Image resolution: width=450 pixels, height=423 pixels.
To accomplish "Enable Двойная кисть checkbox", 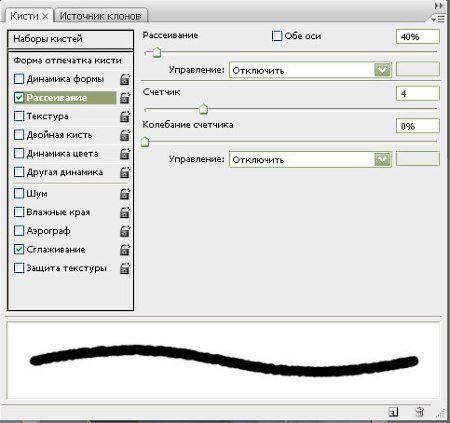I will tap(19, 135).
